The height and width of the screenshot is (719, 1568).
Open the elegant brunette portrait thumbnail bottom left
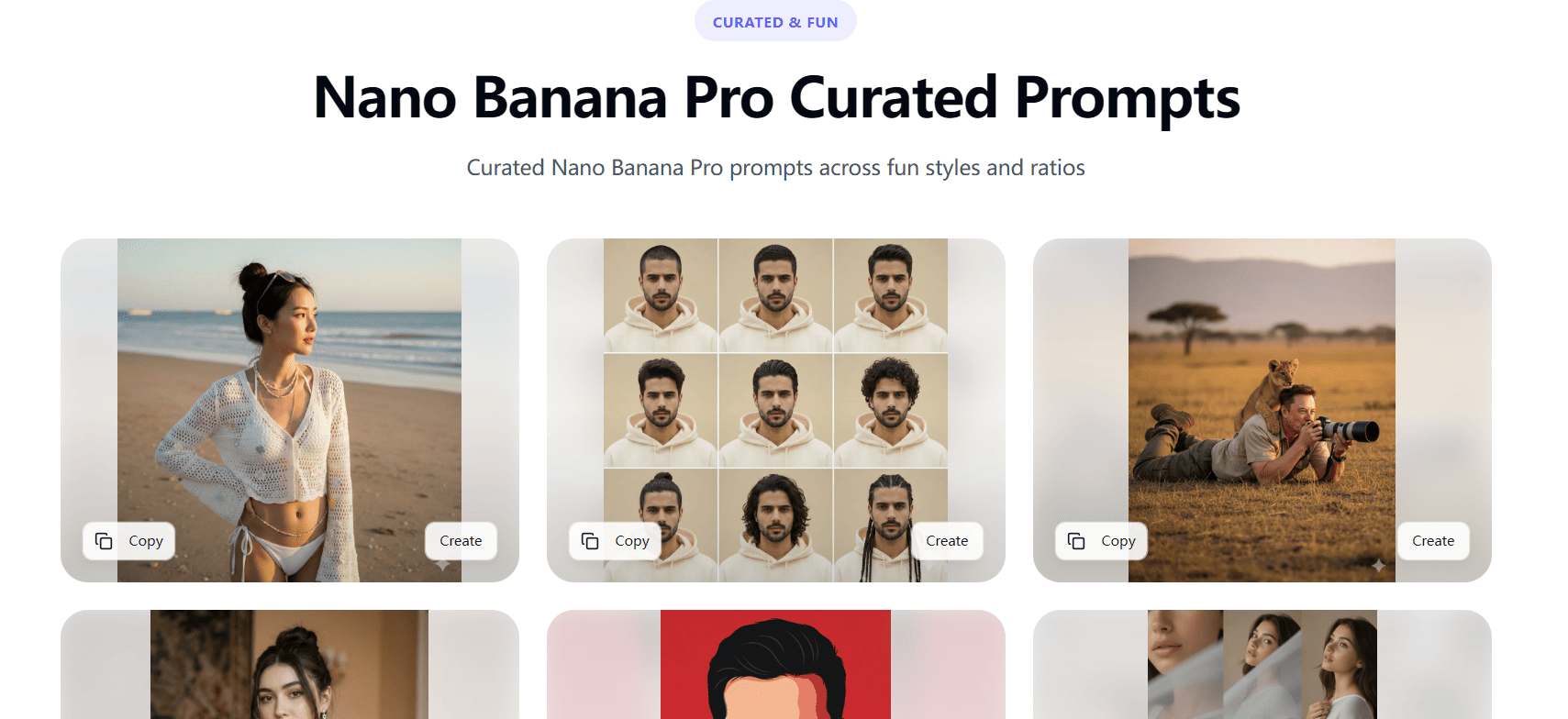tap(290, 665)
